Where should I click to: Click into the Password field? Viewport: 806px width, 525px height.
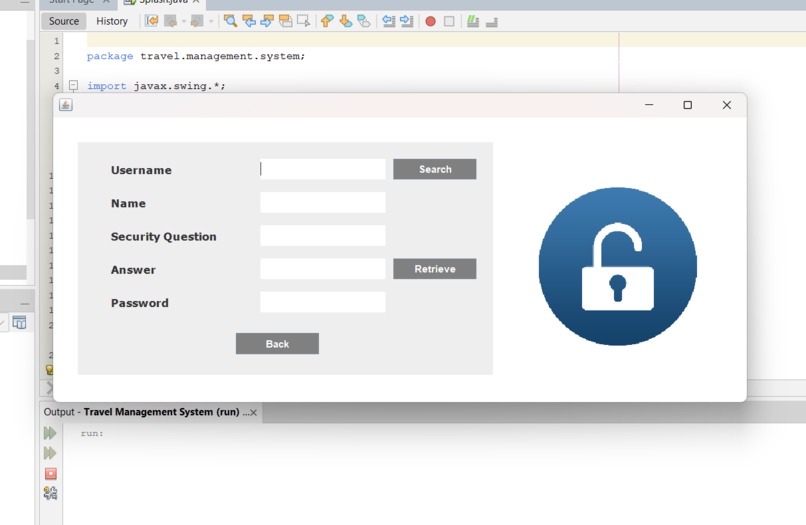point(322,302)
